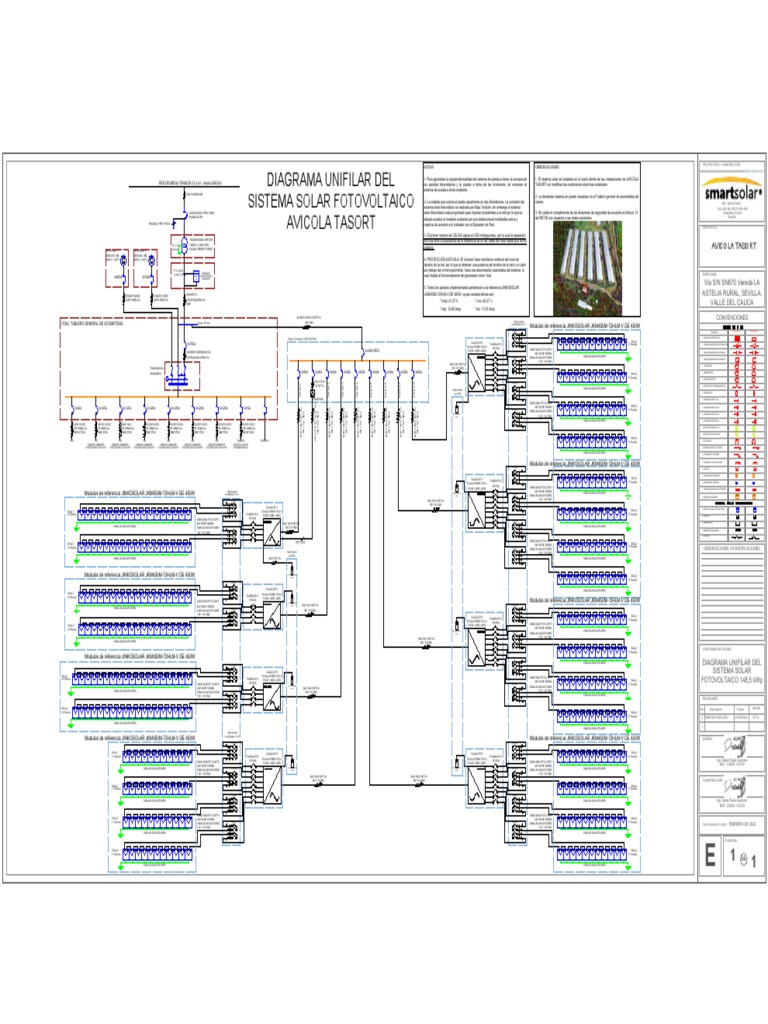
Task: Click the energy meter symbol below the transformer
Action: pos(195,277)
